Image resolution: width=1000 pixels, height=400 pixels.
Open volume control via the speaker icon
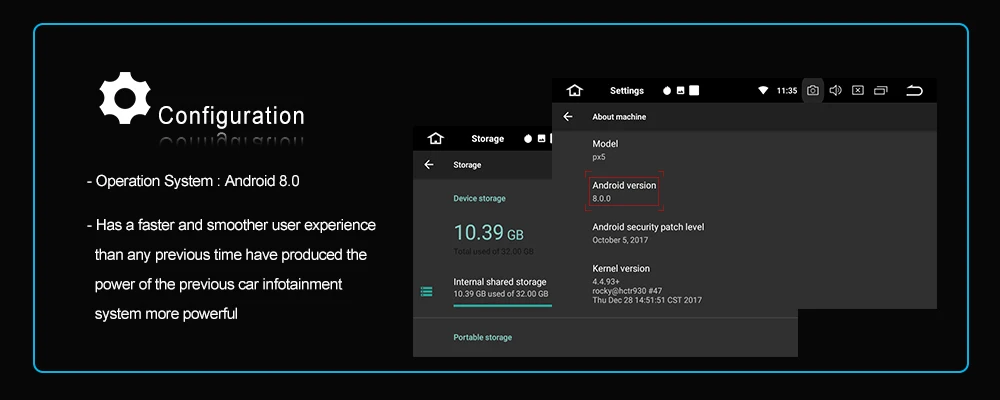tap(835, 91)
